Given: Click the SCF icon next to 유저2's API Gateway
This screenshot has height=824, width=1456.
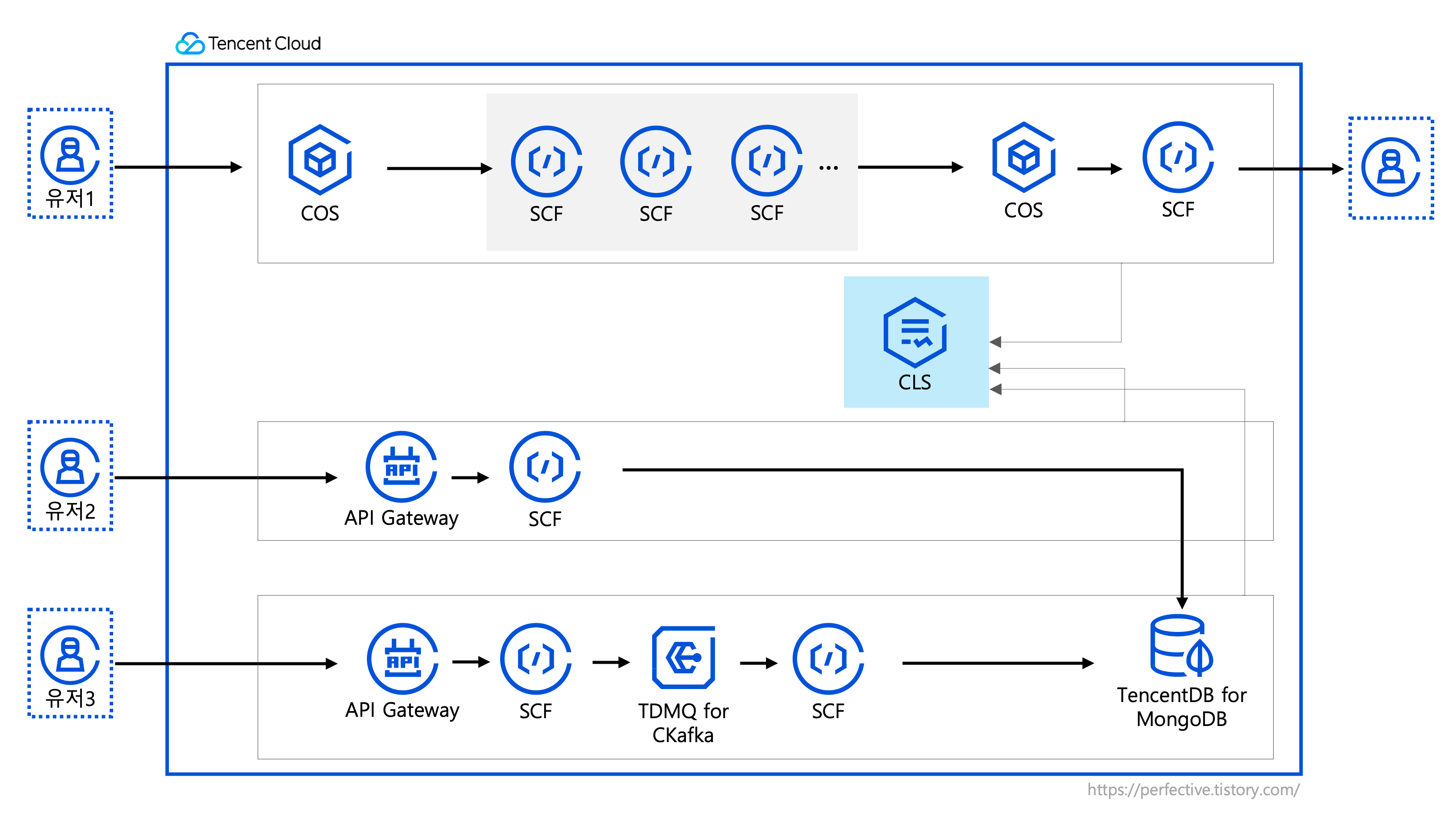Looking at the screenshot, I should [545, 466].
